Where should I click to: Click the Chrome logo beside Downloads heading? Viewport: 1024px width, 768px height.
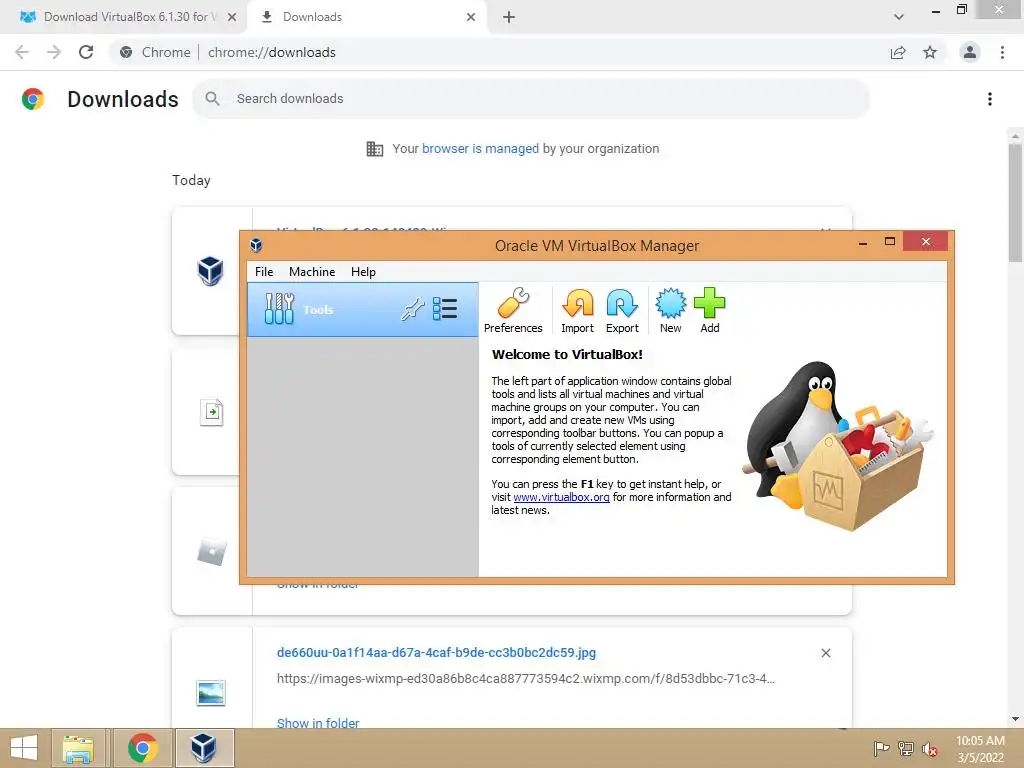coord(33,99)
